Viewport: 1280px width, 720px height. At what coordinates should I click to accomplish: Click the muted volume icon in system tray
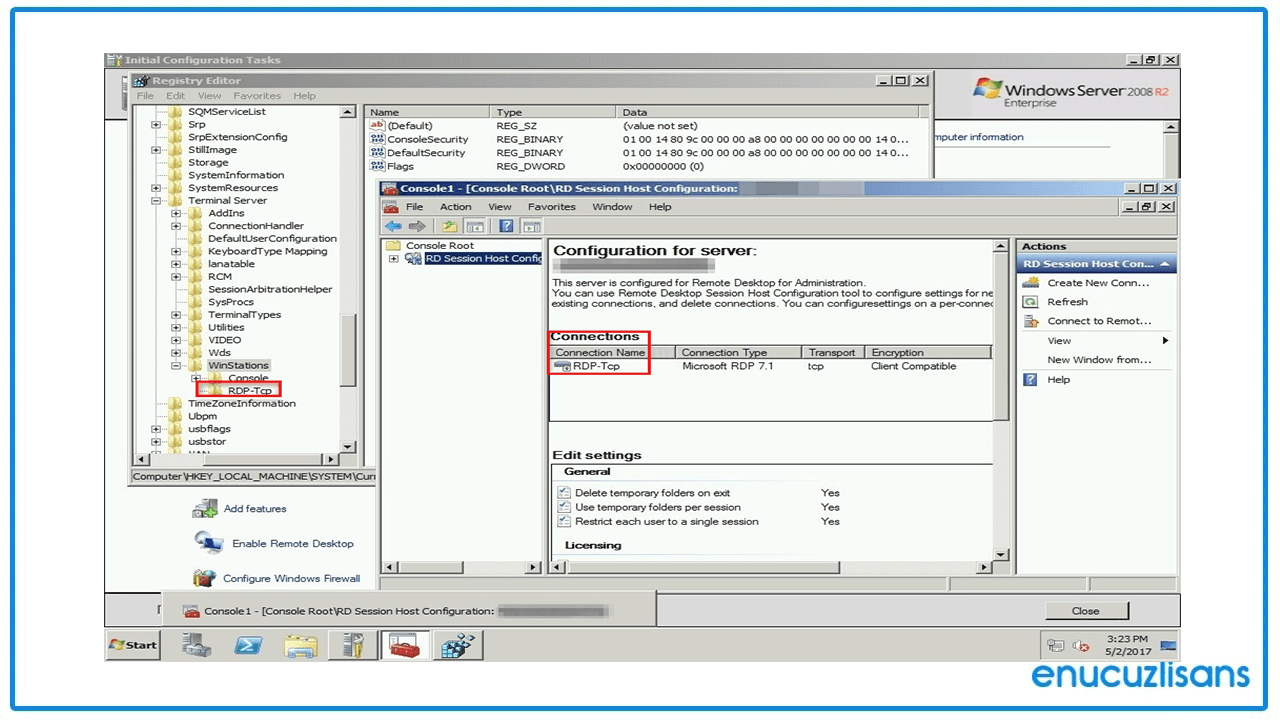coord(1081,645)
